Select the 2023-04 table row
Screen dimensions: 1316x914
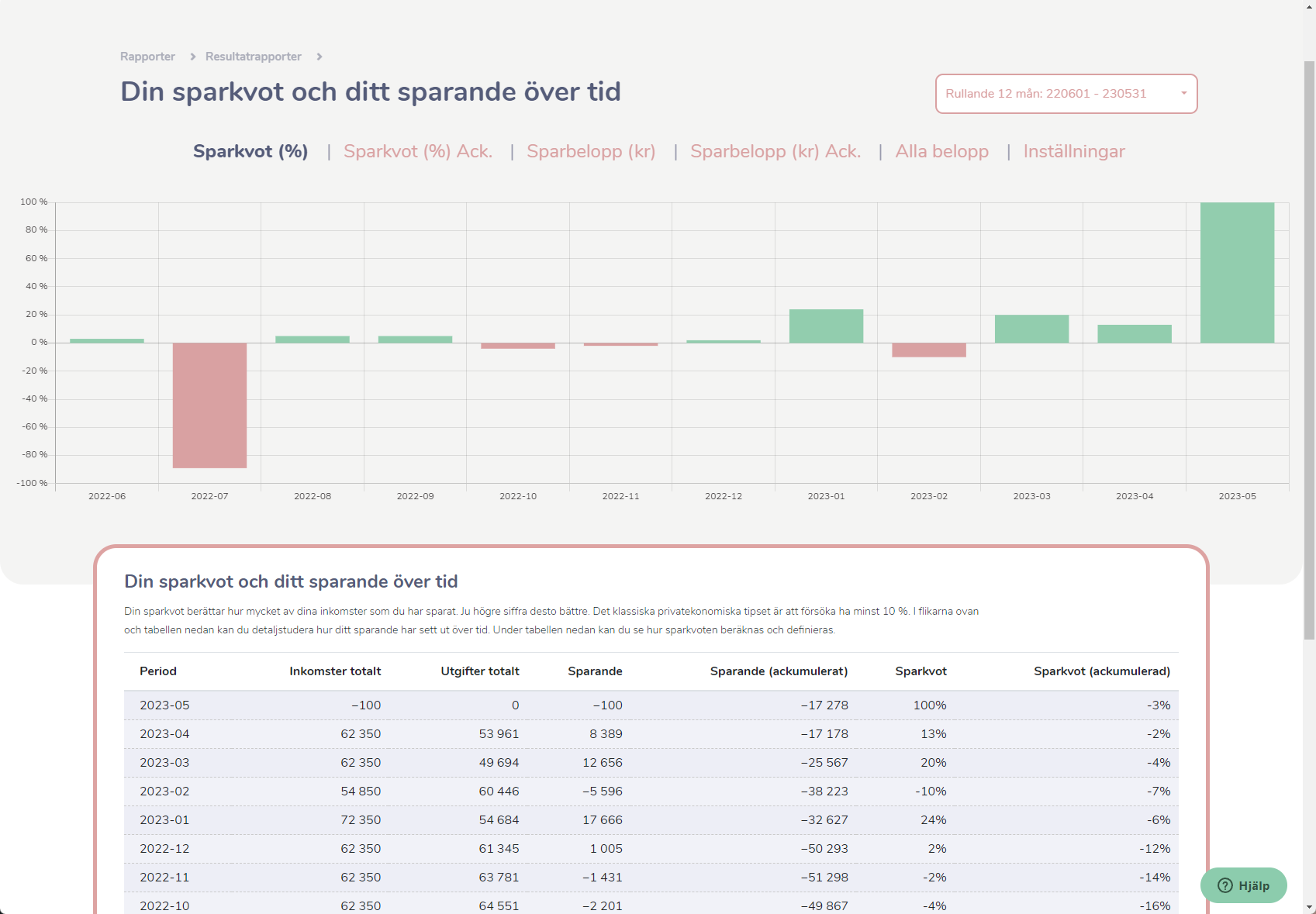click(651, 734)
